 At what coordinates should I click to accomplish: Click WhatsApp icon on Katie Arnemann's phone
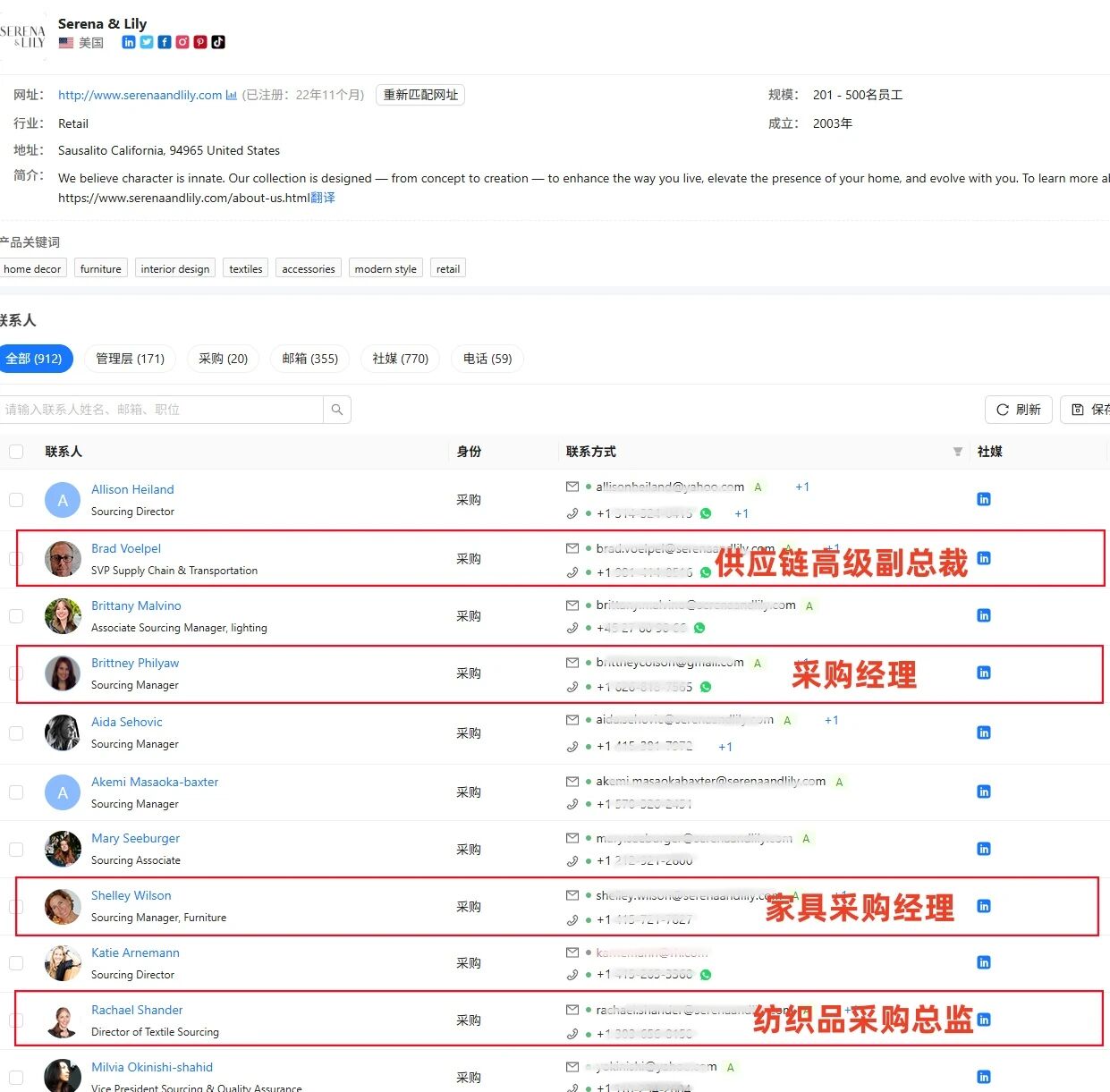click(706, 975)
